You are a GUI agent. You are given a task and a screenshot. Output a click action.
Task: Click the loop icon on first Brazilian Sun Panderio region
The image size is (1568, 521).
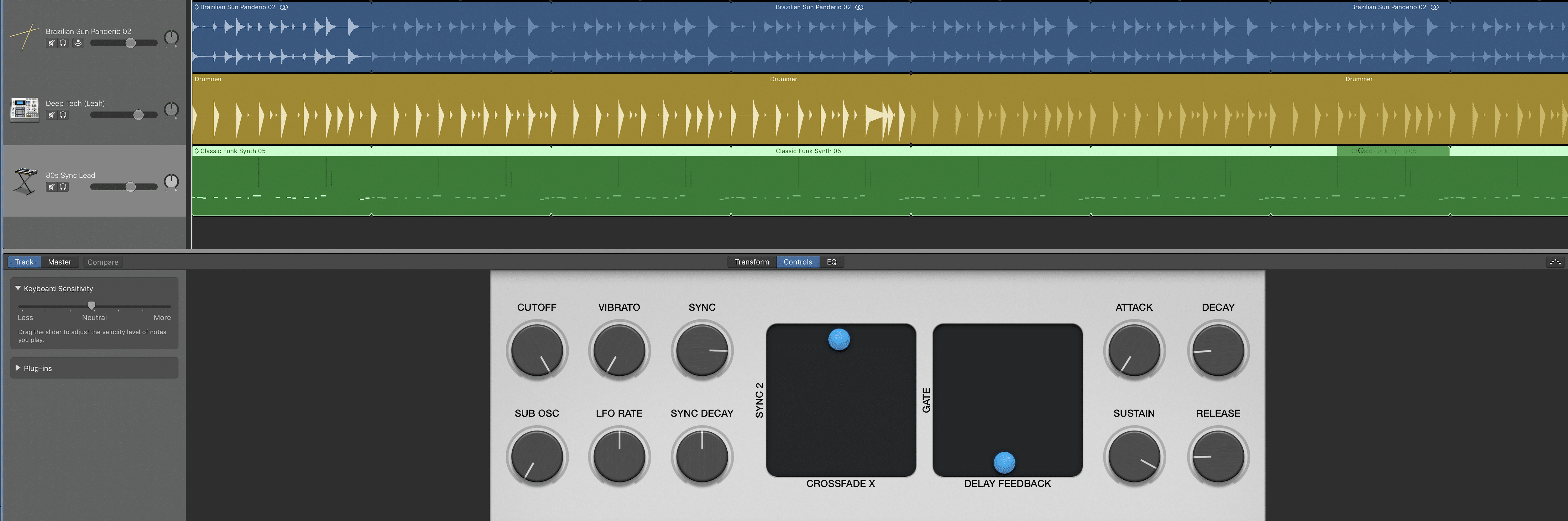284,7
